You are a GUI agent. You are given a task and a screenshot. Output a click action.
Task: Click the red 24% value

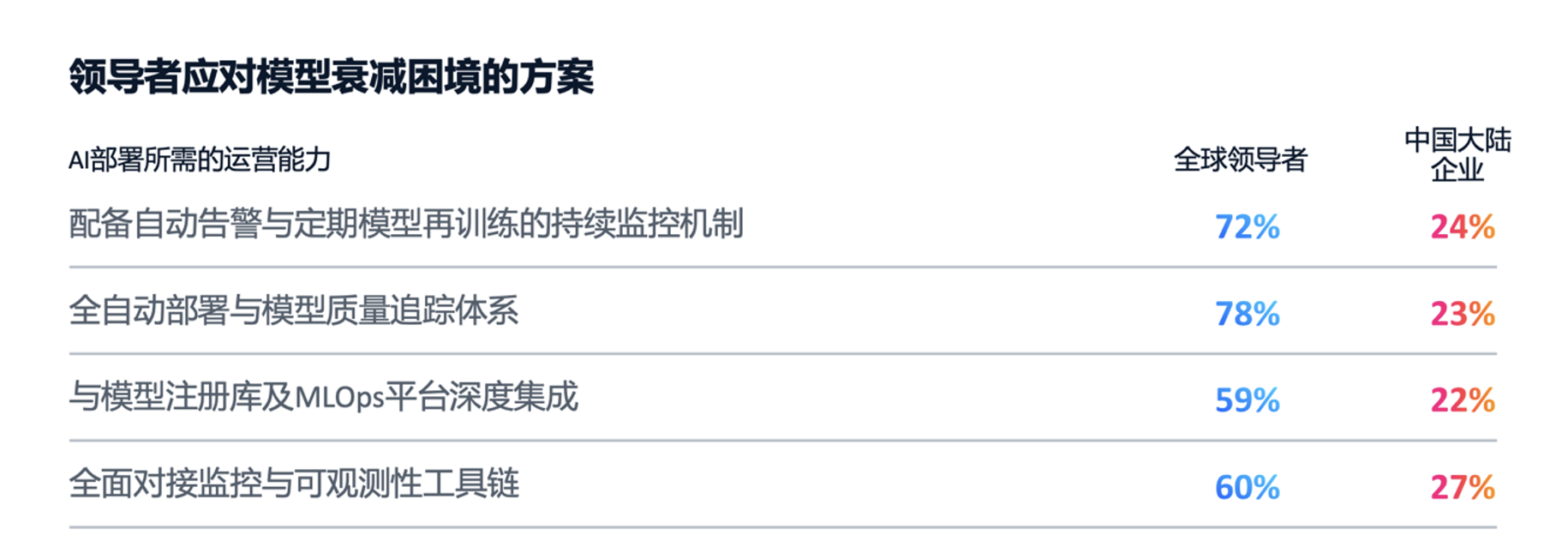1462,227
